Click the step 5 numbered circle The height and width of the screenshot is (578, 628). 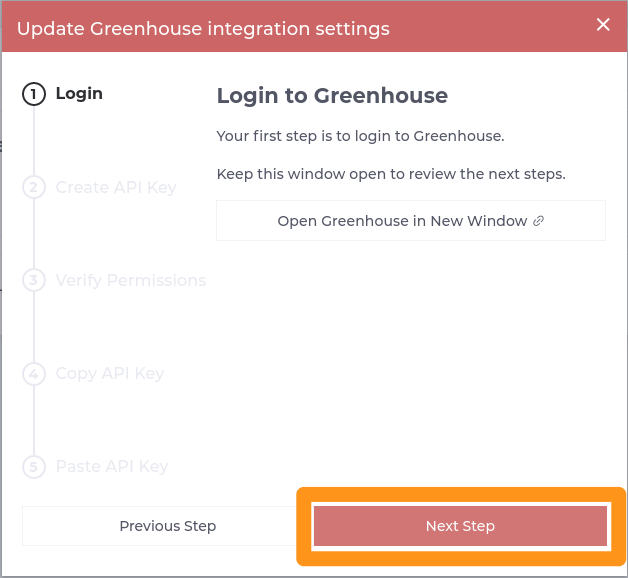click(34, 467)
